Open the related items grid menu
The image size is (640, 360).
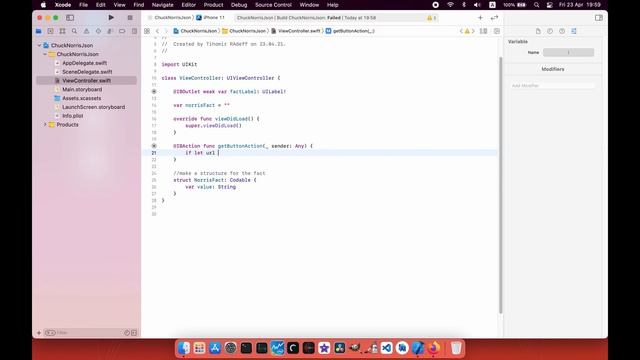coord(147,31)
